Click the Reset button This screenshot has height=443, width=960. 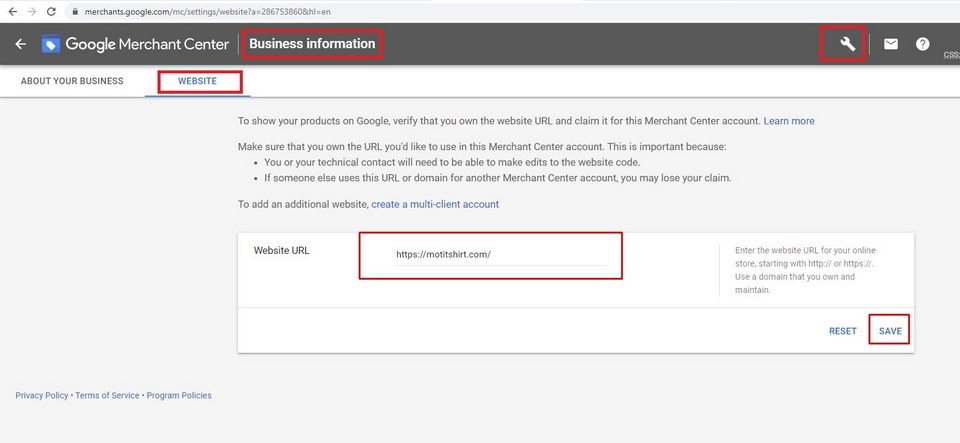843,331
